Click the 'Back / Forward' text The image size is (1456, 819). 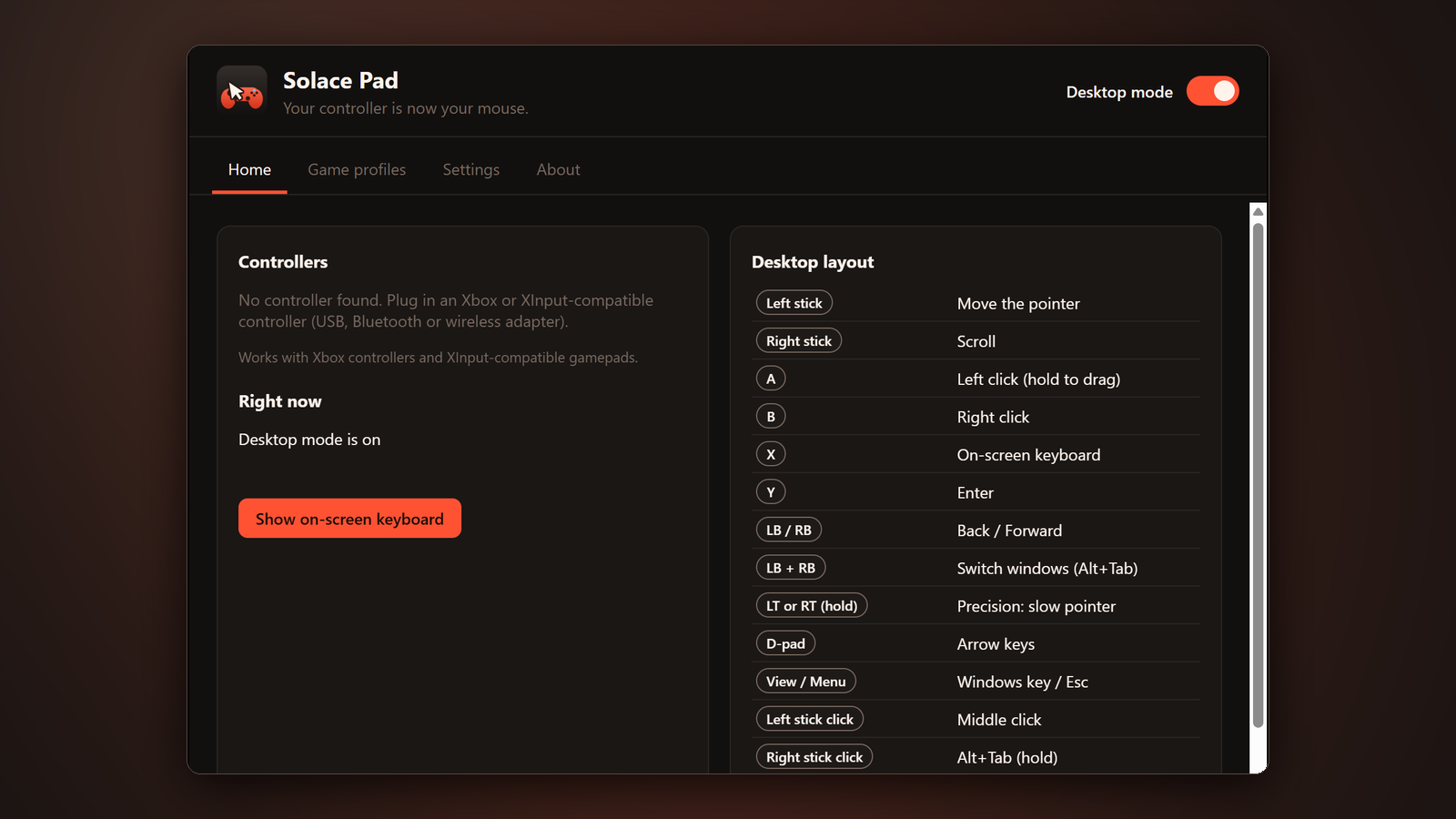pyautogui.click(x=1009, y=531)
